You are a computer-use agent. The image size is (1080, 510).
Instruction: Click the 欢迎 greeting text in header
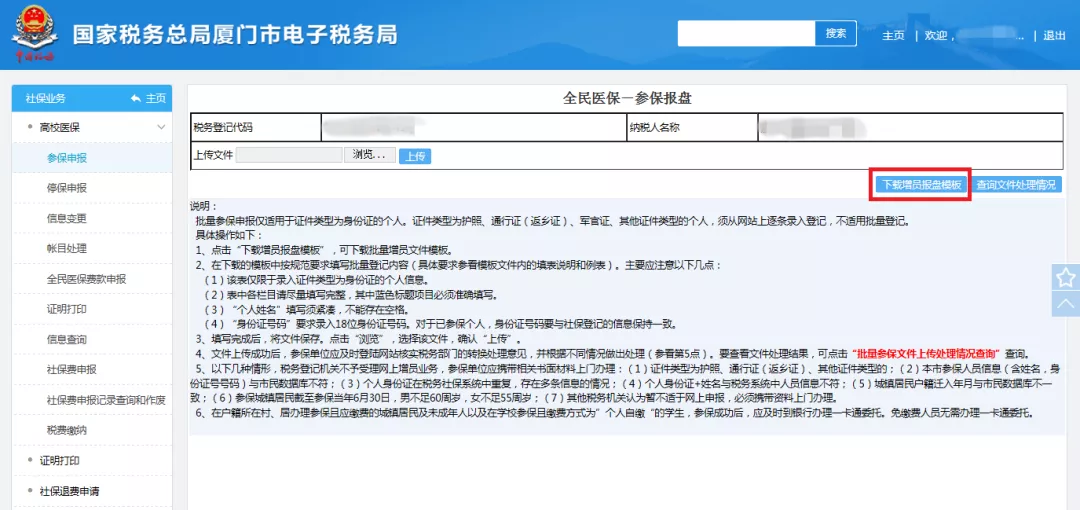pyautogui.click(x=937, y=36)
